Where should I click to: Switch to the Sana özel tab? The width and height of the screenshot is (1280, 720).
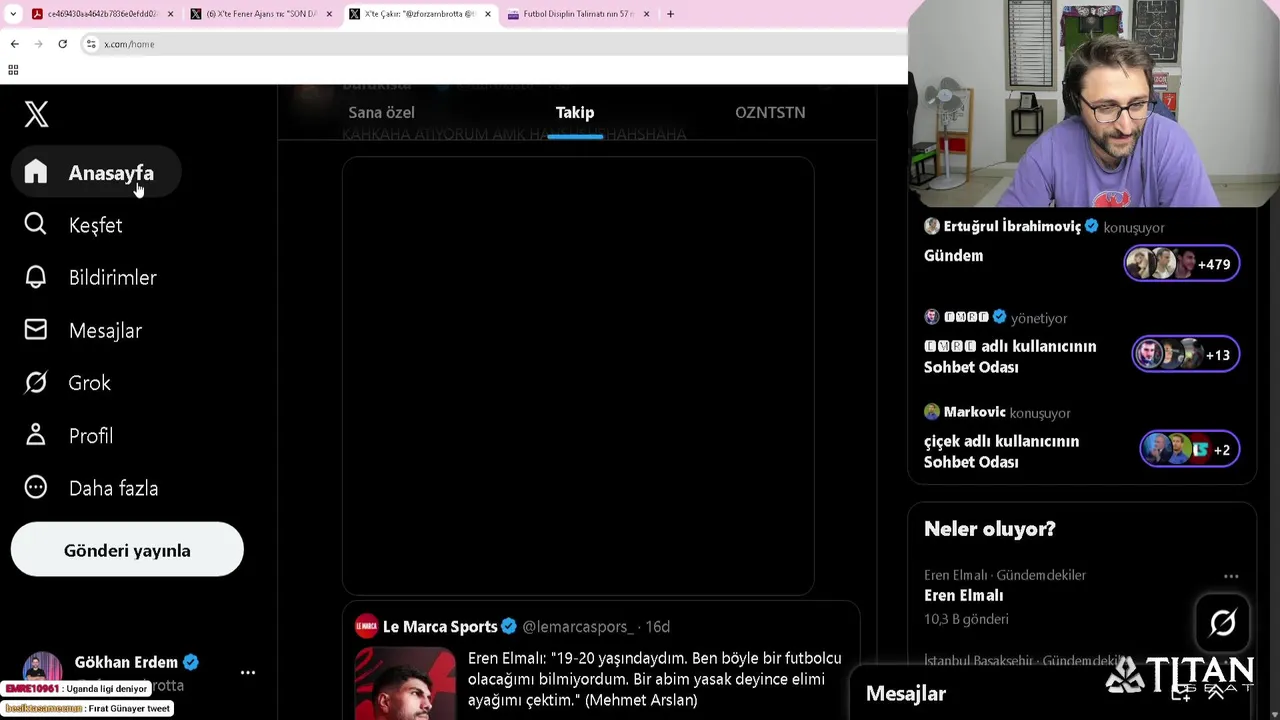click(x=381, y=112)
